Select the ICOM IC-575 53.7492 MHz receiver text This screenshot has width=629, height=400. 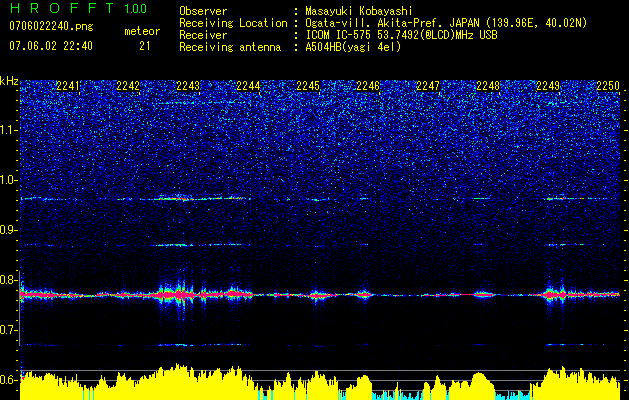[x=401, y=35]
